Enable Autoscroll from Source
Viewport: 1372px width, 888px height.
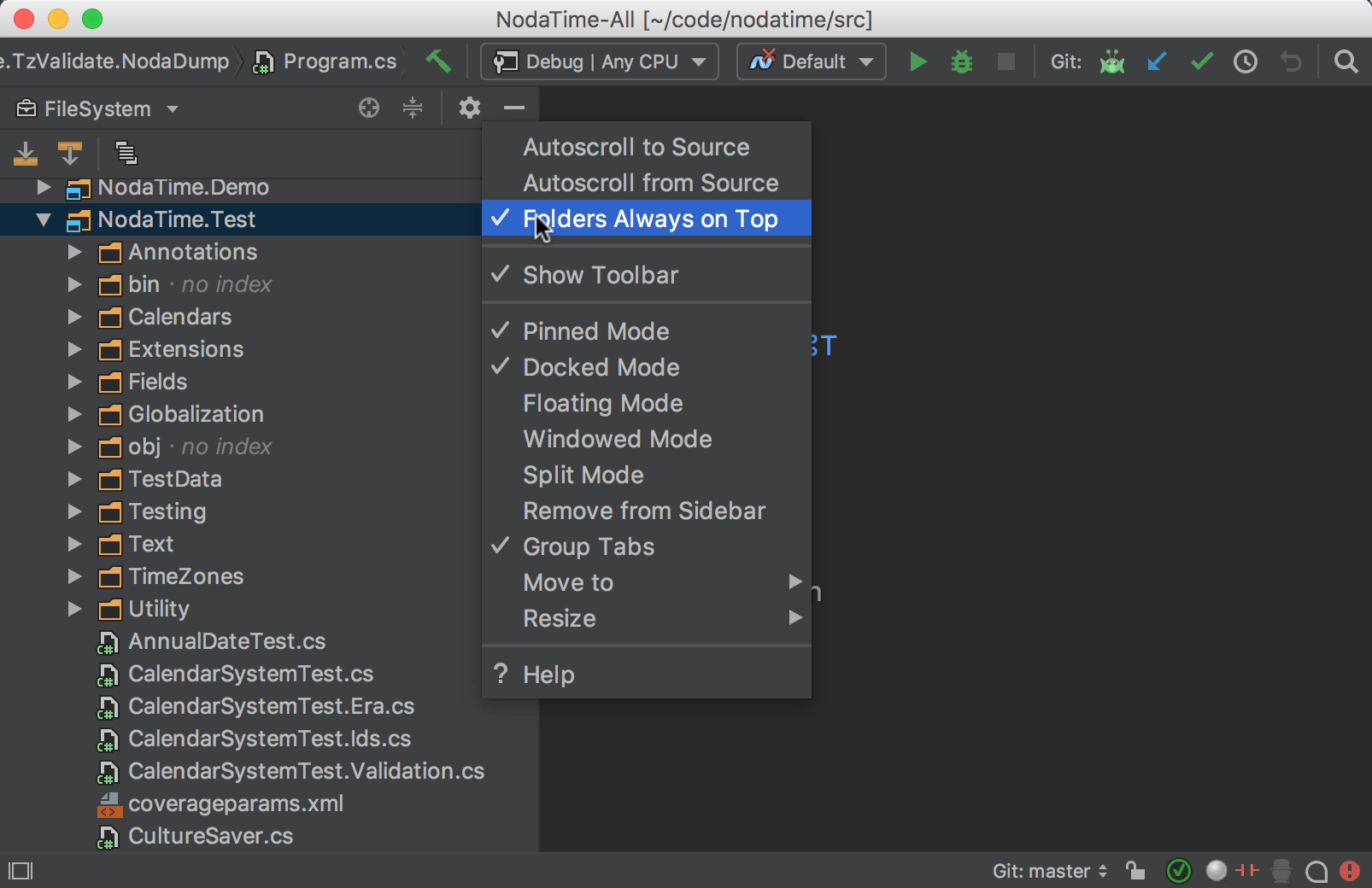(x=647, y=183)
